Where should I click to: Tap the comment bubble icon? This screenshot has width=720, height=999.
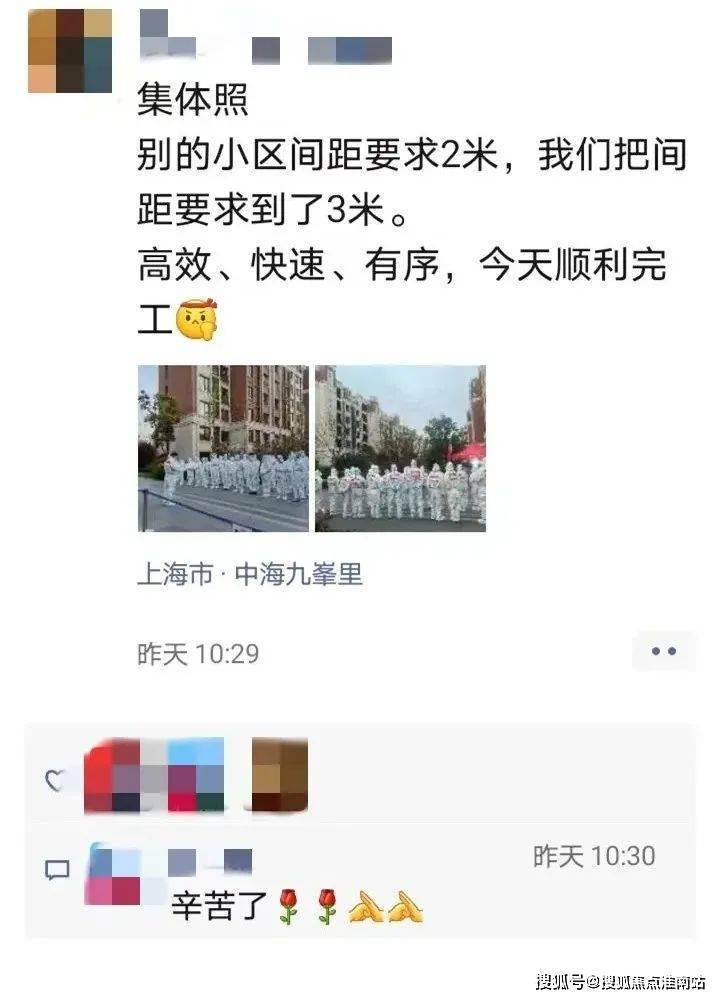click(x=57, y=869)
